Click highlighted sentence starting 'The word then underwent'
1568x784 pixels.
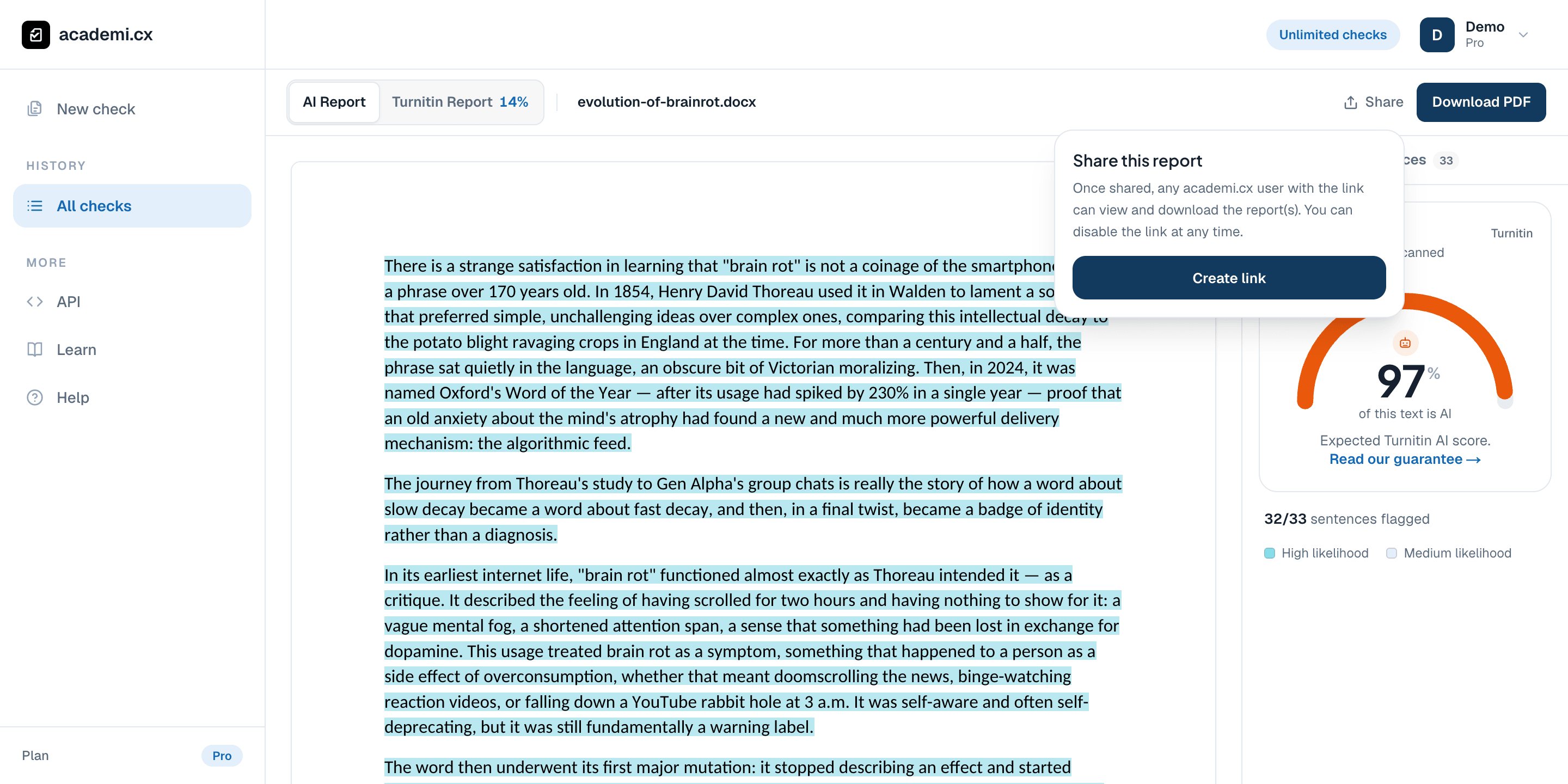tap(727, 767)
